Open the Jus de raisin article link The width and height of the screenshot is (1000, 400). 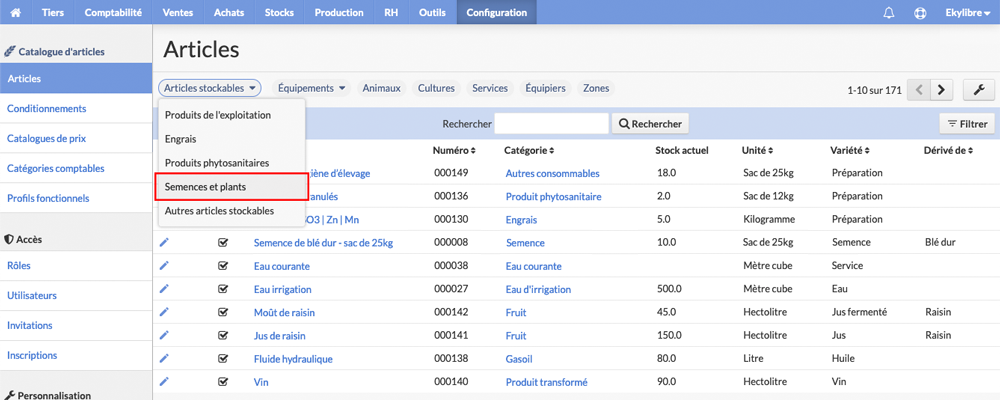pyautogui.click(x=281, y=336)
